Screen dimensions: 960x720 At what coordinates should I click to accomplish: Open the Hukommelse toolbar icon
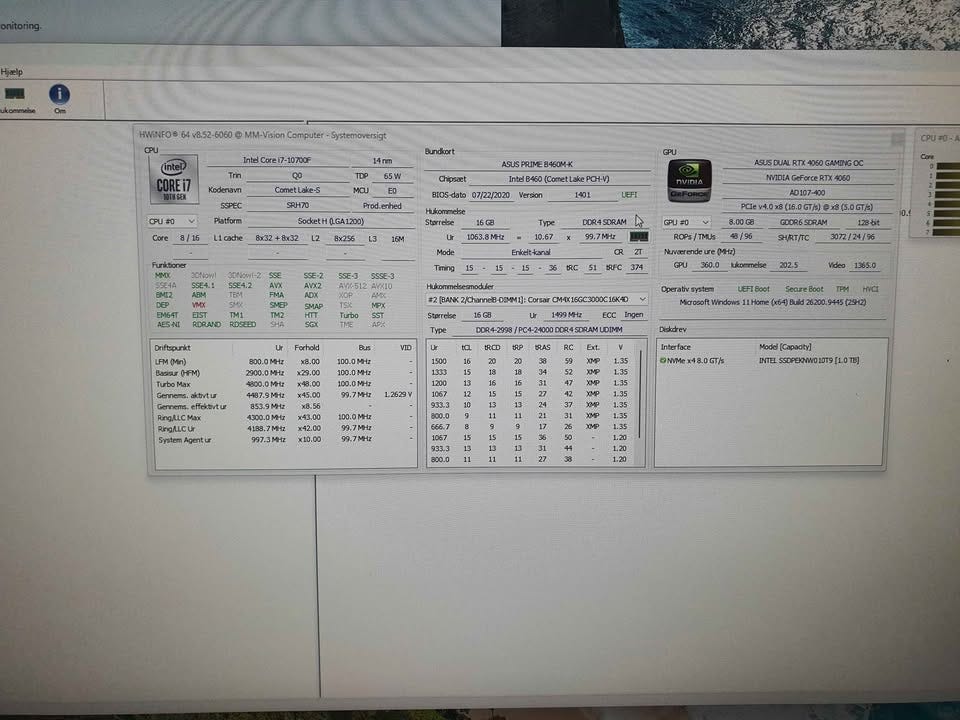click(15, 100)
